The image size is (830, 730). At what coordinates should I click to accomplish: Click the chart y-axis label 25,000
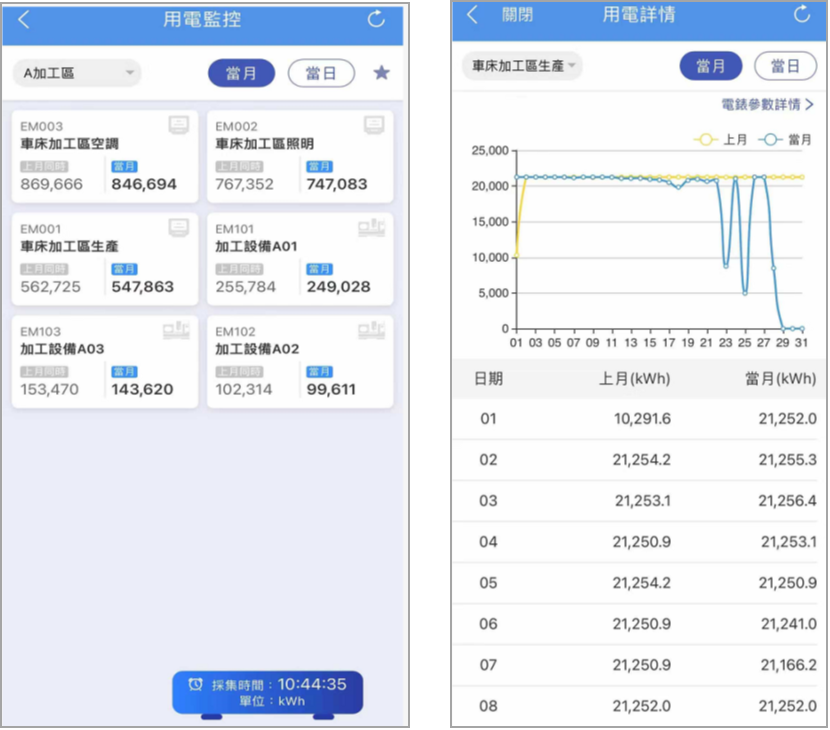490,151
